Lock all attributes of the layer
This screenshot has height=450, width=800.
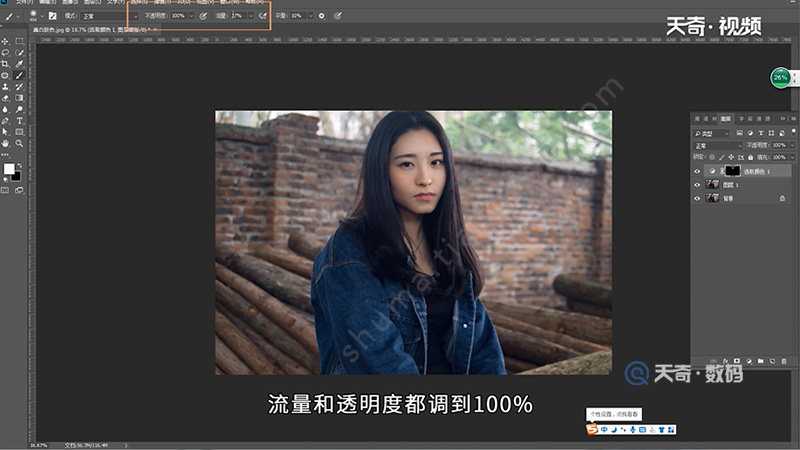click(x=751, y=157)
